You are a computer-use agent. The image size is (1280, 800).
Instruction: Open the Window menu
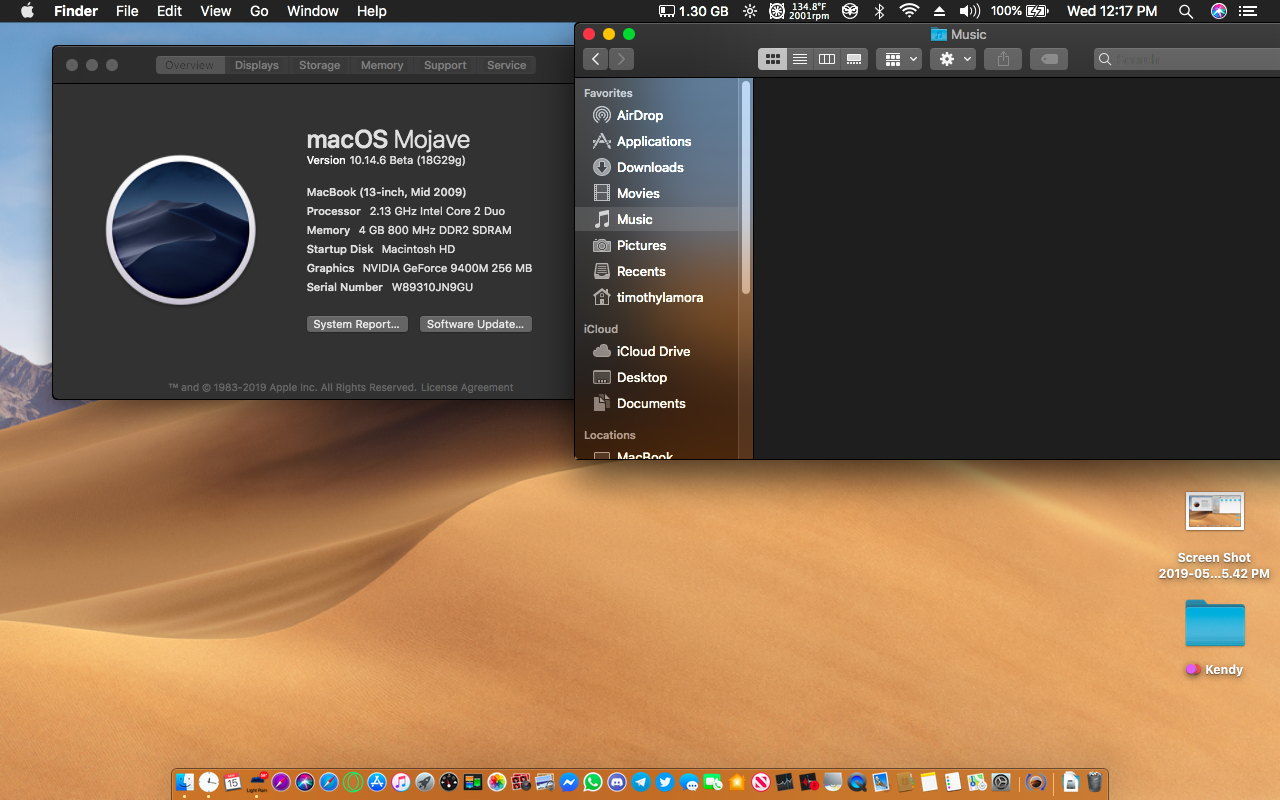point(313,11)
